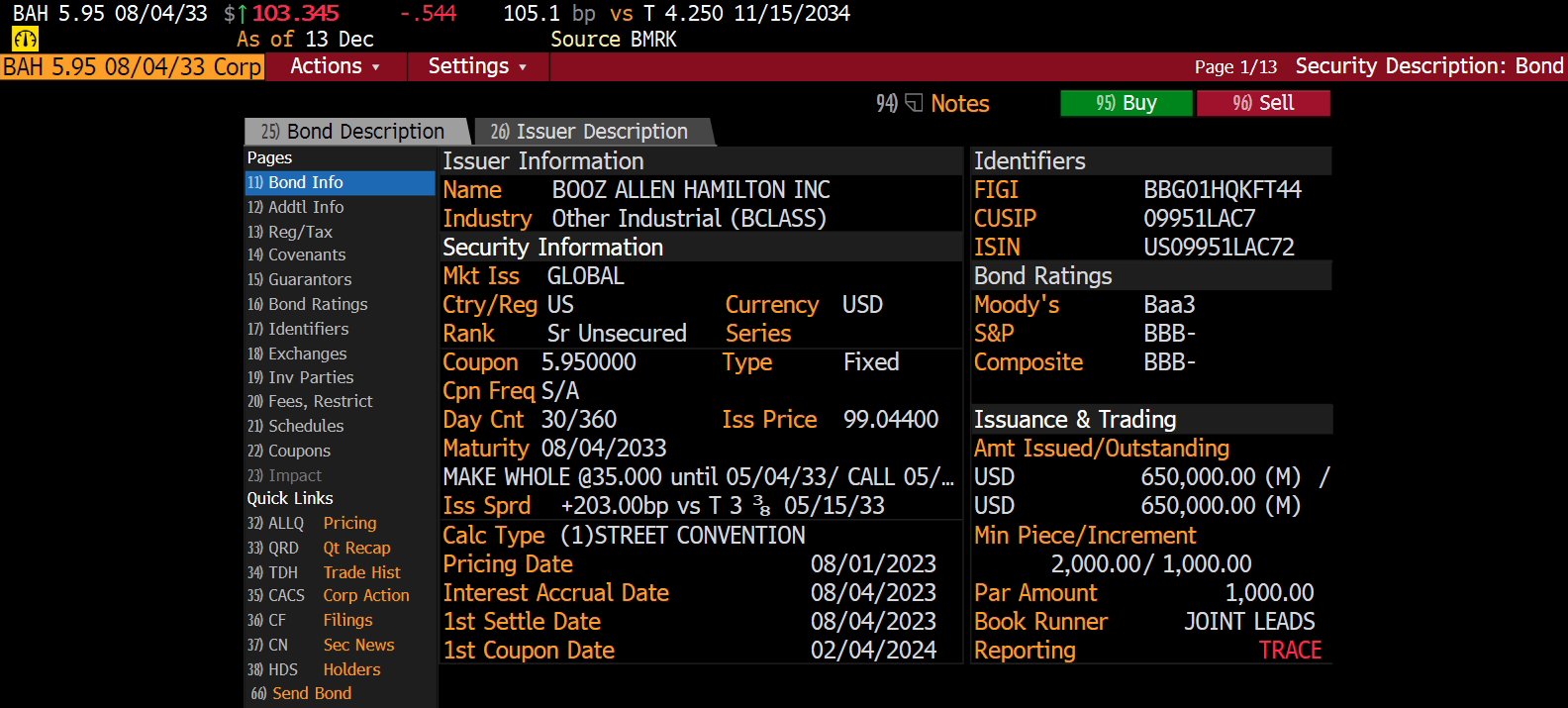Click the issuer name BOOZ ALLEN HAMILTON INC
The image size is (1568, 708).
691,190
